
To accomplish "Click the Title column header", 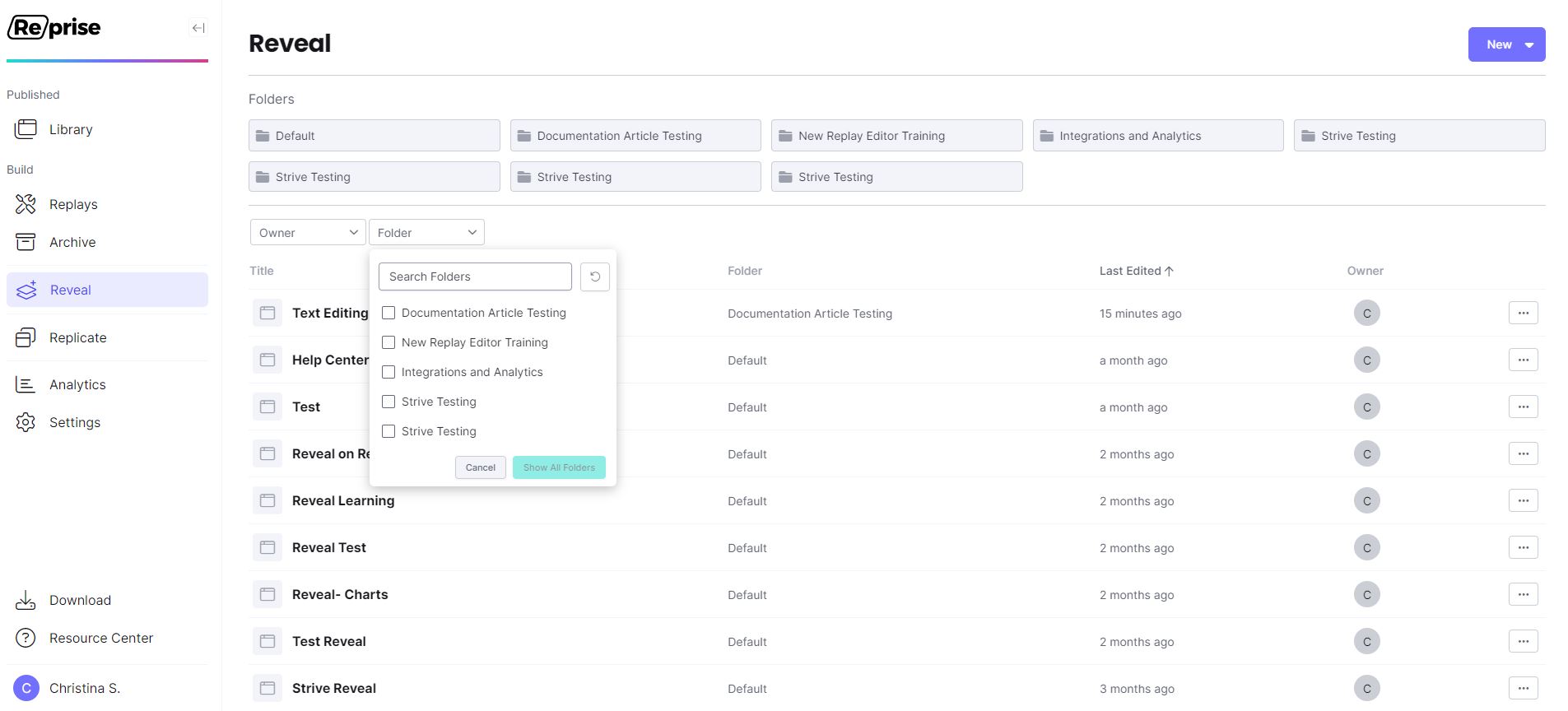I will coord(262,271).
